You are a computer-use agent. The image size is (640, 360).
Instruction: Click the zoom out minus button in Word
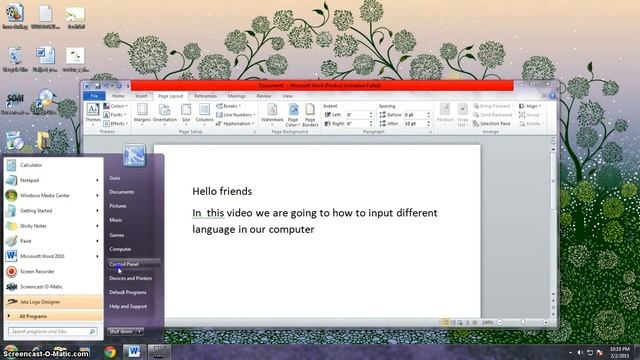(x=500, y=322)
